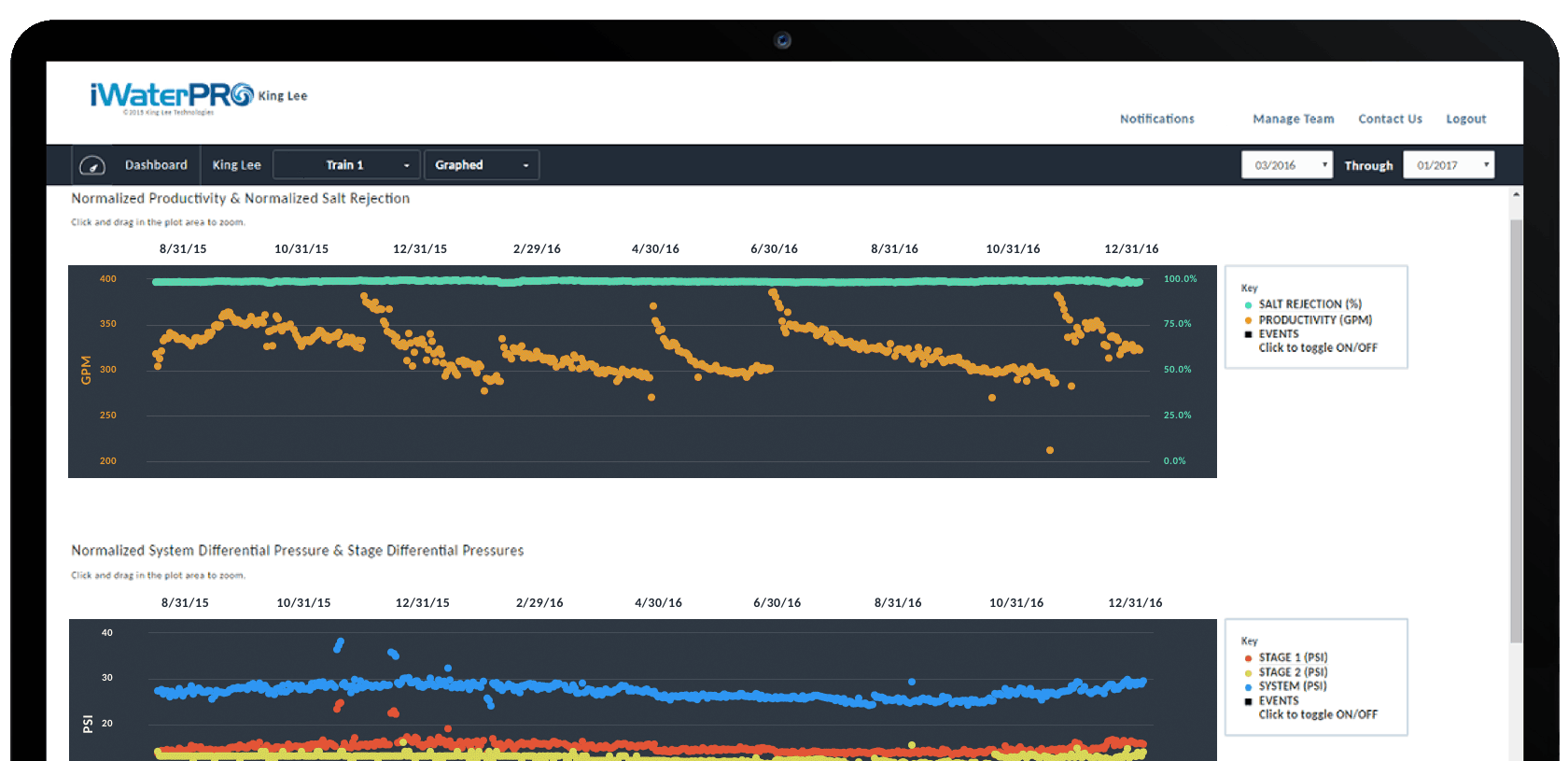The image size is (1568, 761).
Task: Click the scrollbar up arrow
Action: pyautogui.click(x=1516, y=194)
